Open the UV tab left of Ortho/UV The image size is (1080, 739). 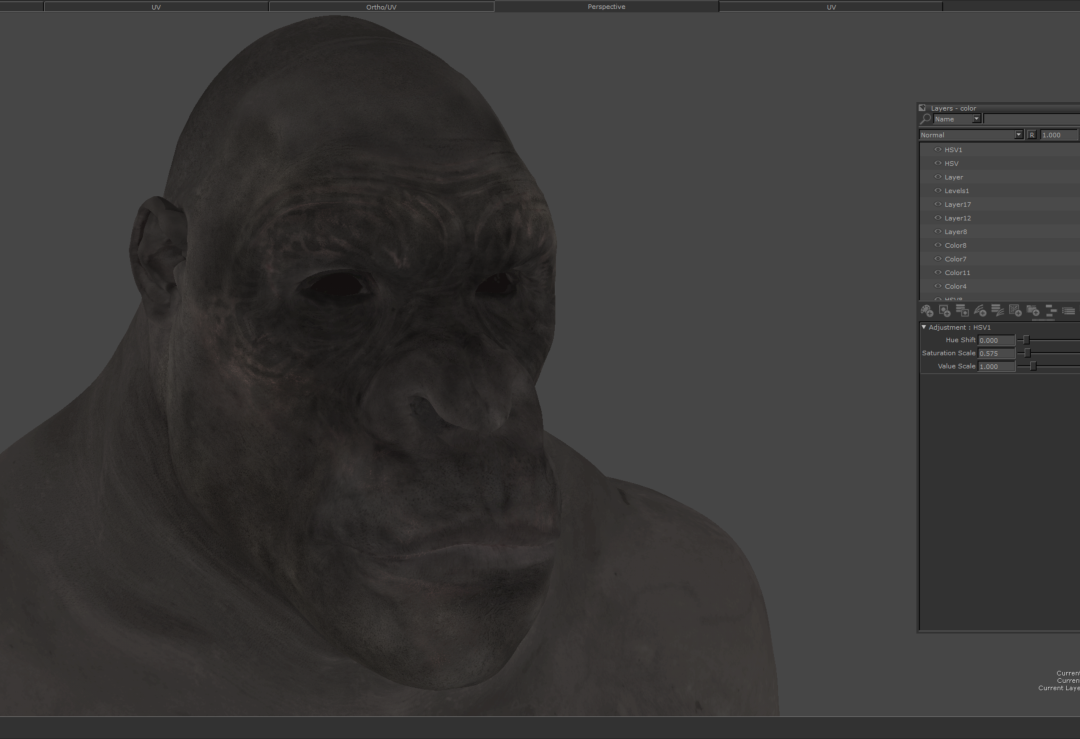(156, 7)
